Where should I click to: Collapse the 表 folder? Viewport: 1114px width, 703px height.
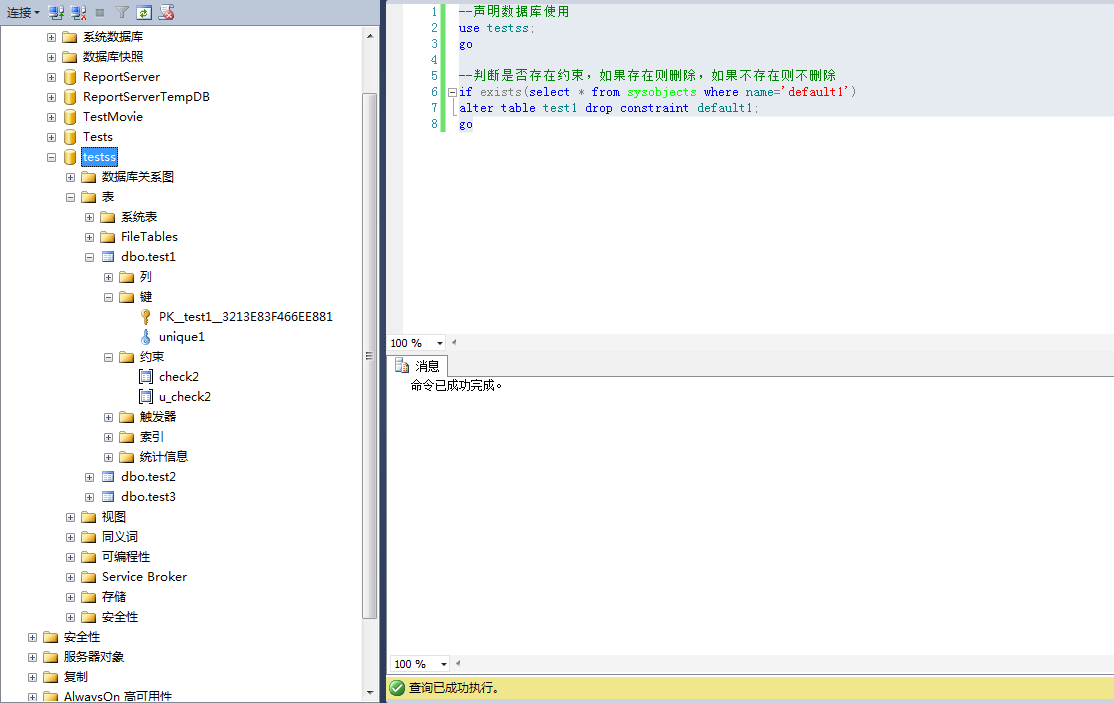(x=70, y=197)
